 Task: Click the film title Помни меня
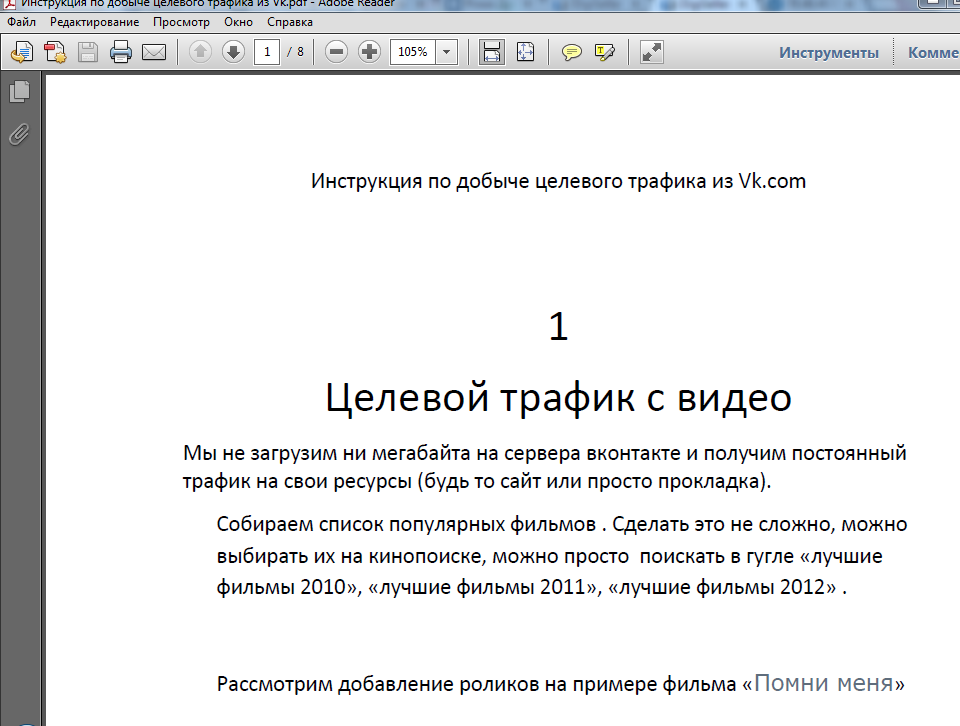[x=823, y=683]
